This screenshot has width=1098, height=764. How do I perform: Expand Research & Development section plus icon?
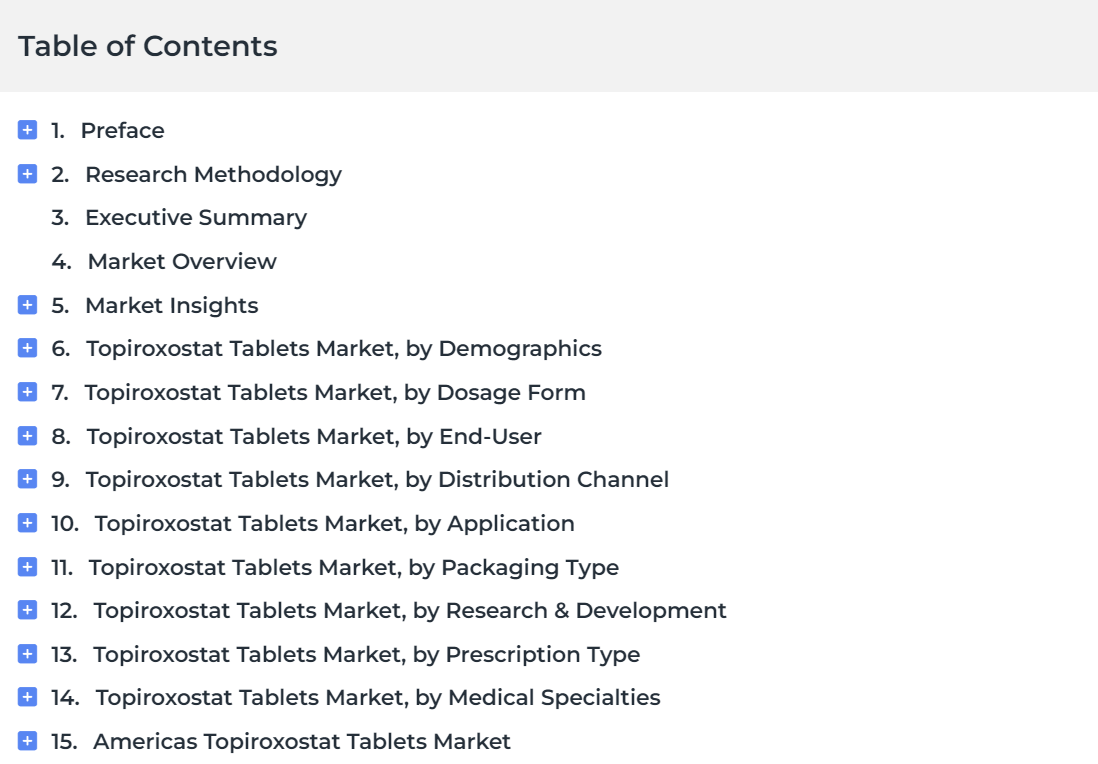[x=27, y=610]
